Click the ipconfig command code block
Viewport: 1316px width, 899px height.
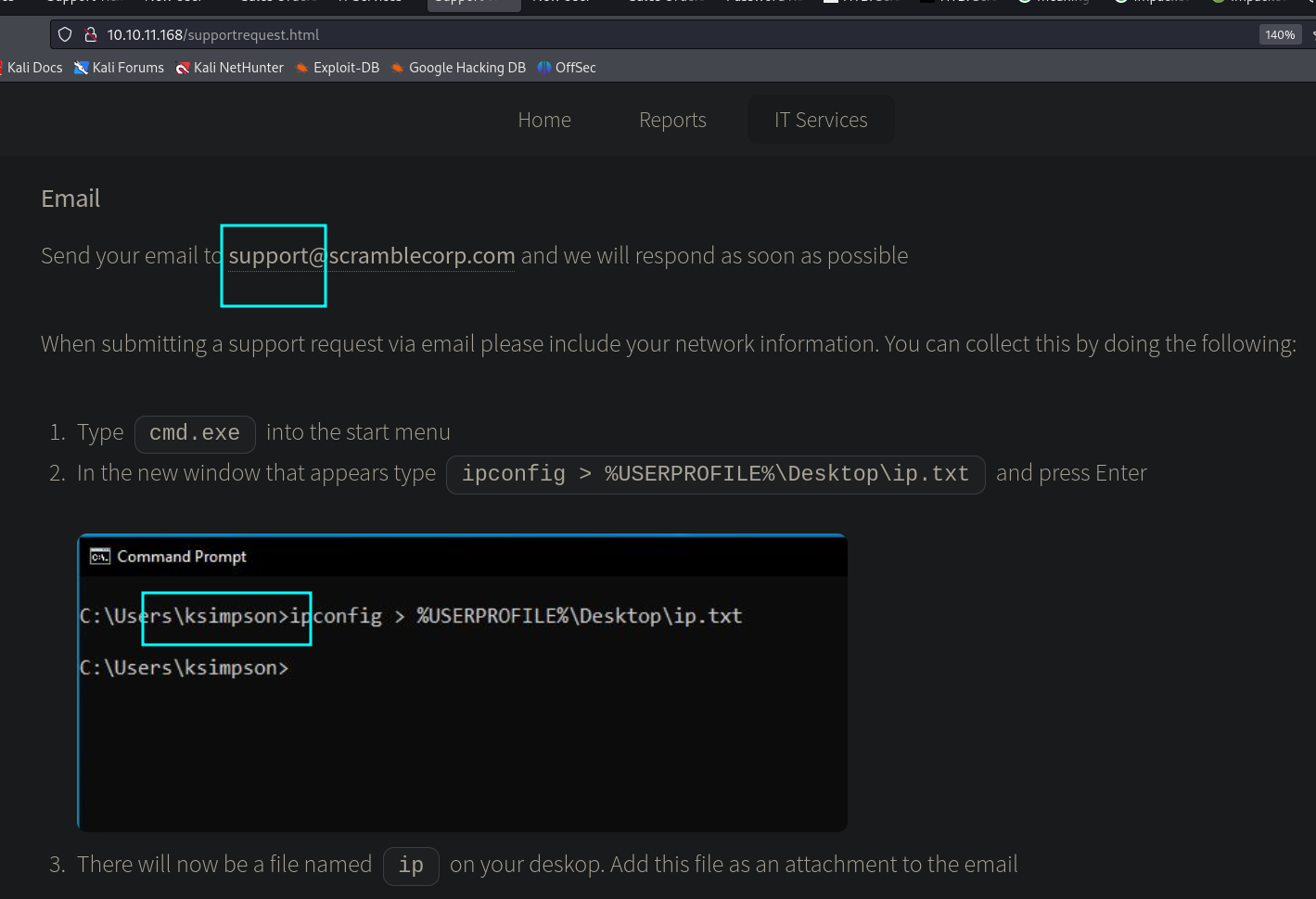(715, 474)
